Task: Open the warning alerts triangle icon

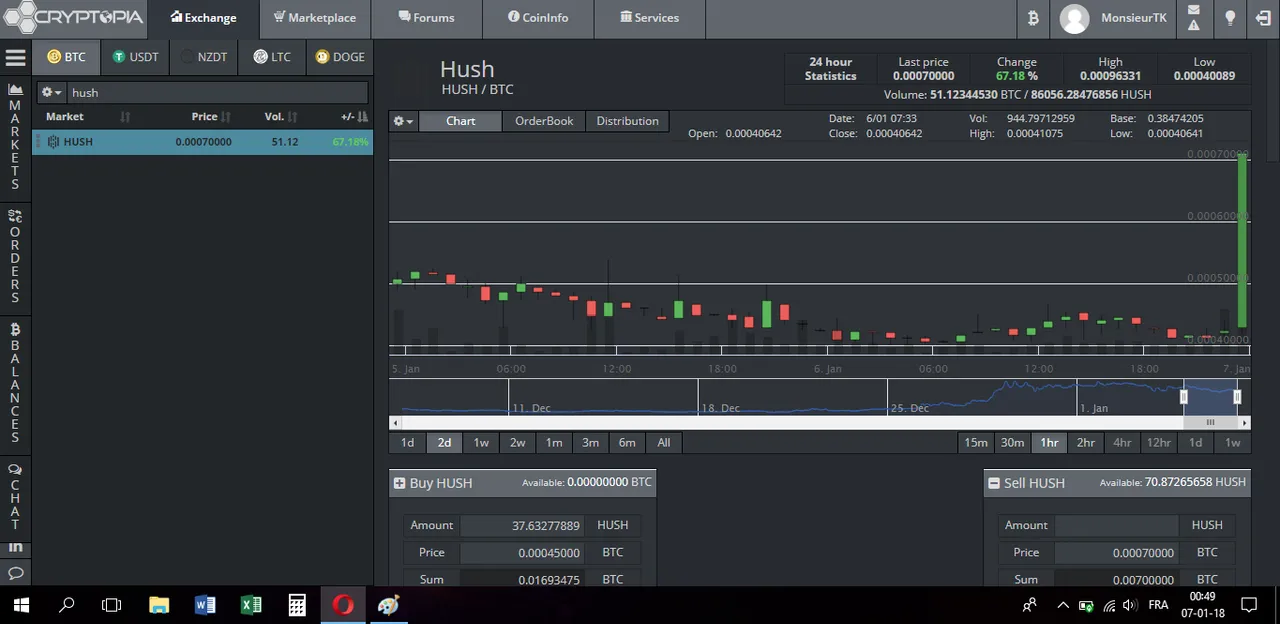Action: [1194, 26]
